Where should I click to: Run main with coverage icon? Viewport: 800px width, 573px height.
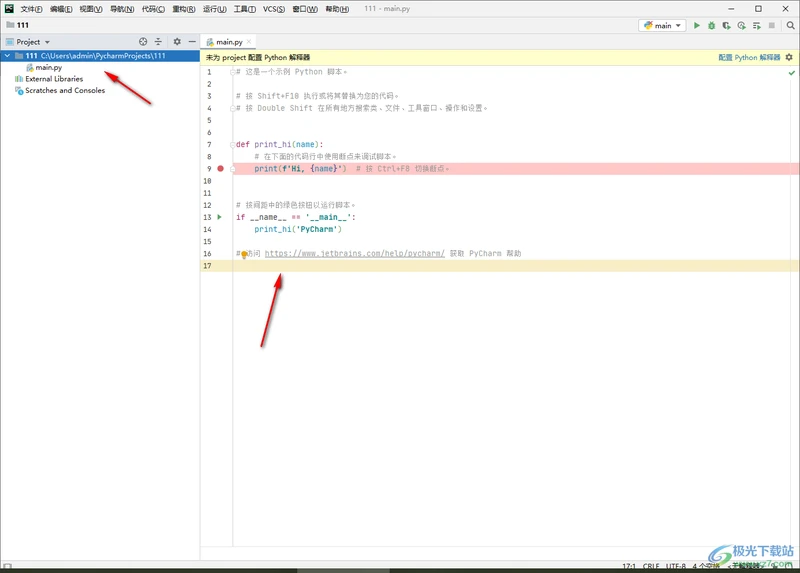(x=726, y=26)
